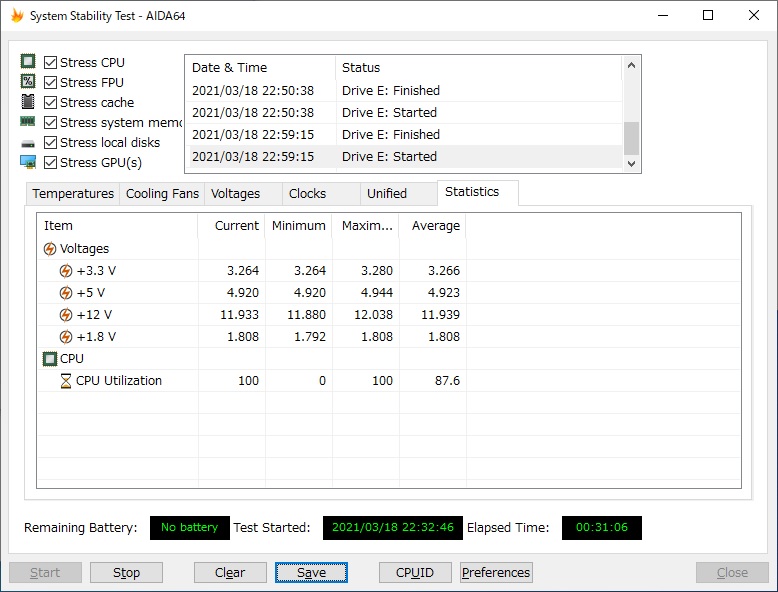Screen dimensions: 778x592
Task: Switch to the Temperatures tab
Action: pyautogui.click(x=73, y=194)
